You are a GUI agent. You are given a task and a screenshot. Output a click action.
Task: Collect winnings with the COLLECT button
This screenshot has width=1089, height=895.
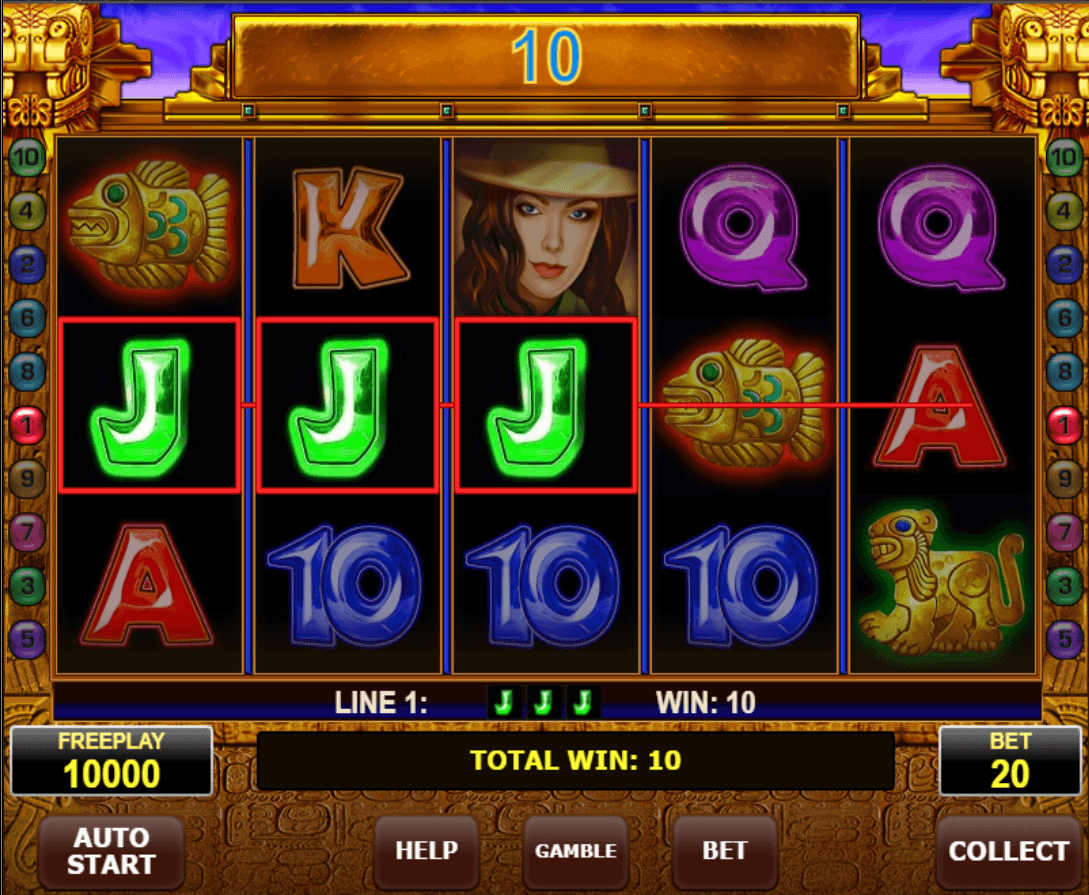pyautogui.click(x=1008, y=851)
